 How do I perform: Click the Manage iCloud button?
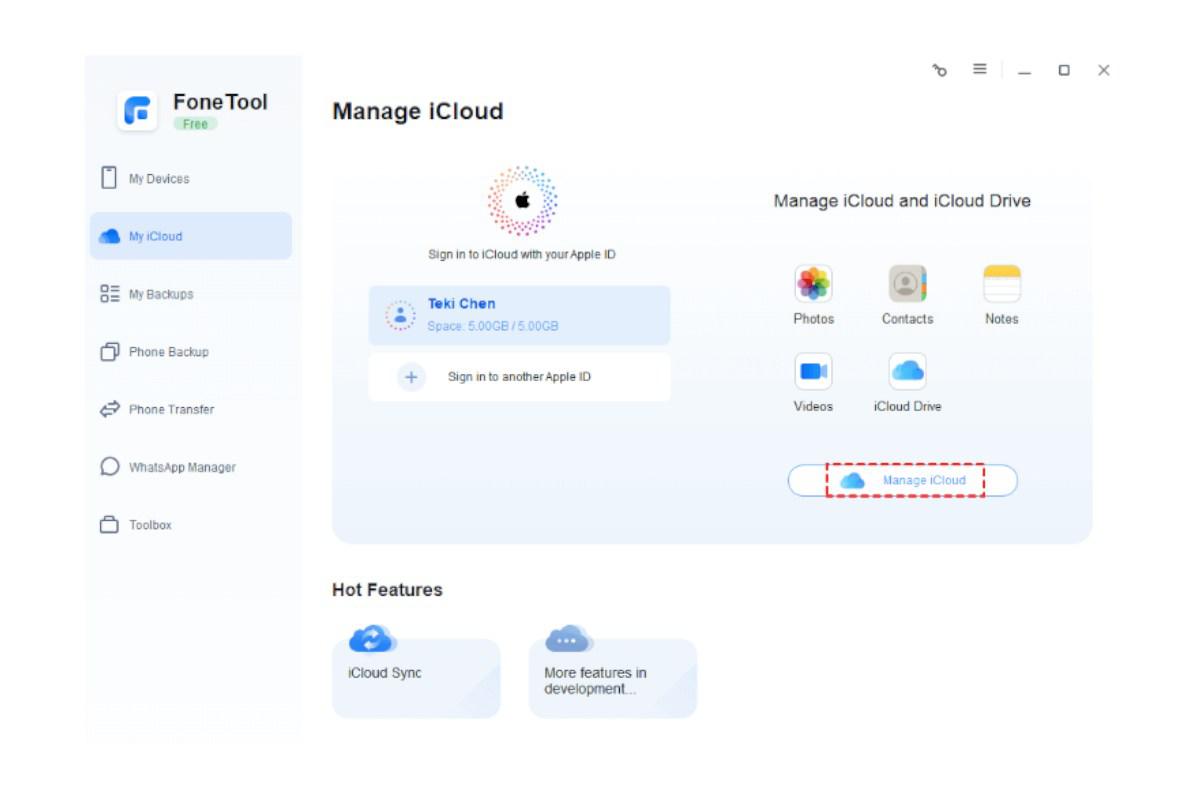903,481
